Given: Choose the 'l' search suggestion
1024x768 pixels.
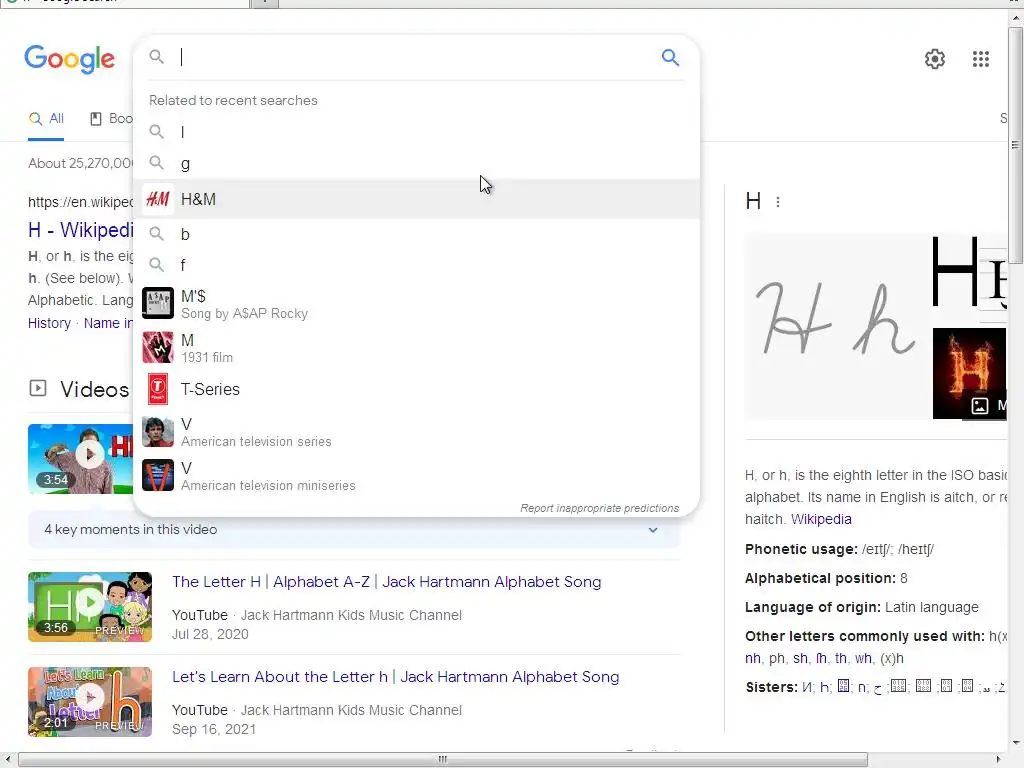Looking at the screenshot, I should (x=416, y=132).
